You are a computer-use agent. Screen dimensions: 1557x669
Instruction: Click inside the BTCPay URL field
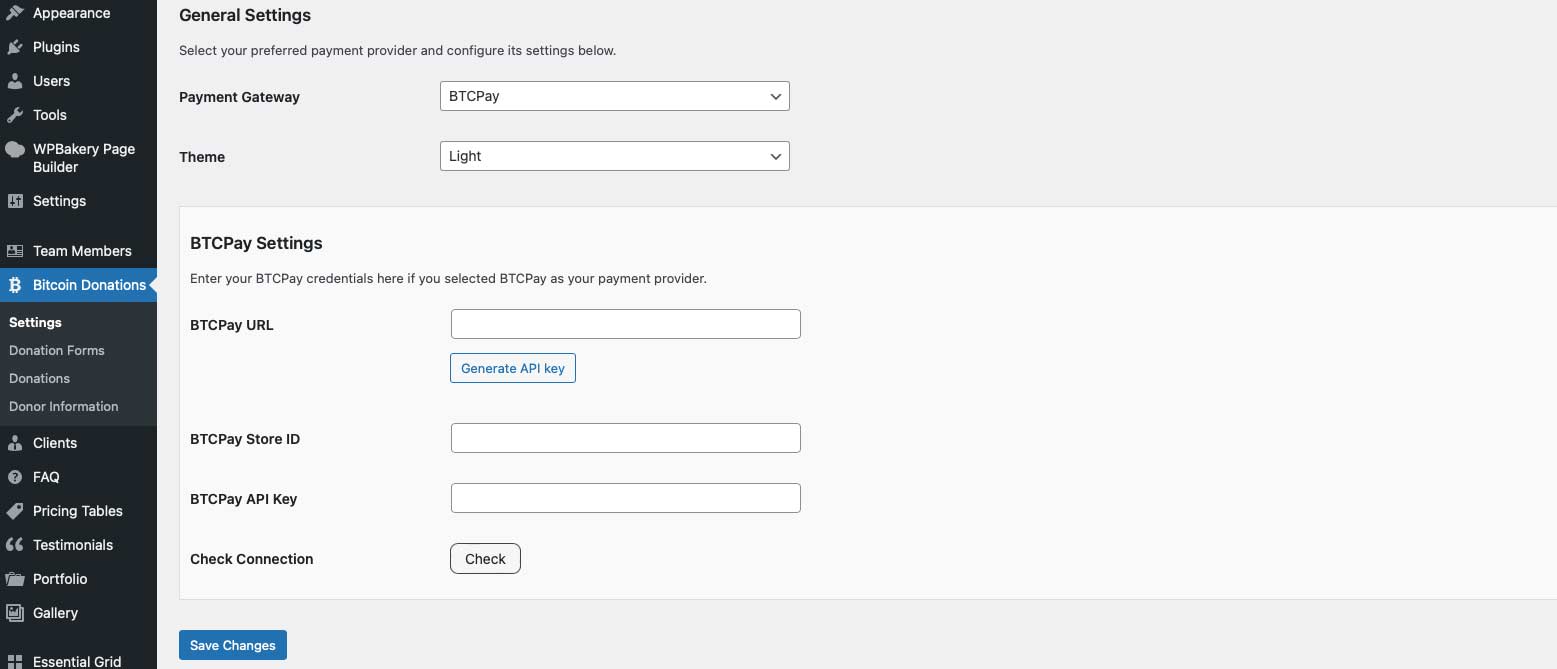(625, 323)
